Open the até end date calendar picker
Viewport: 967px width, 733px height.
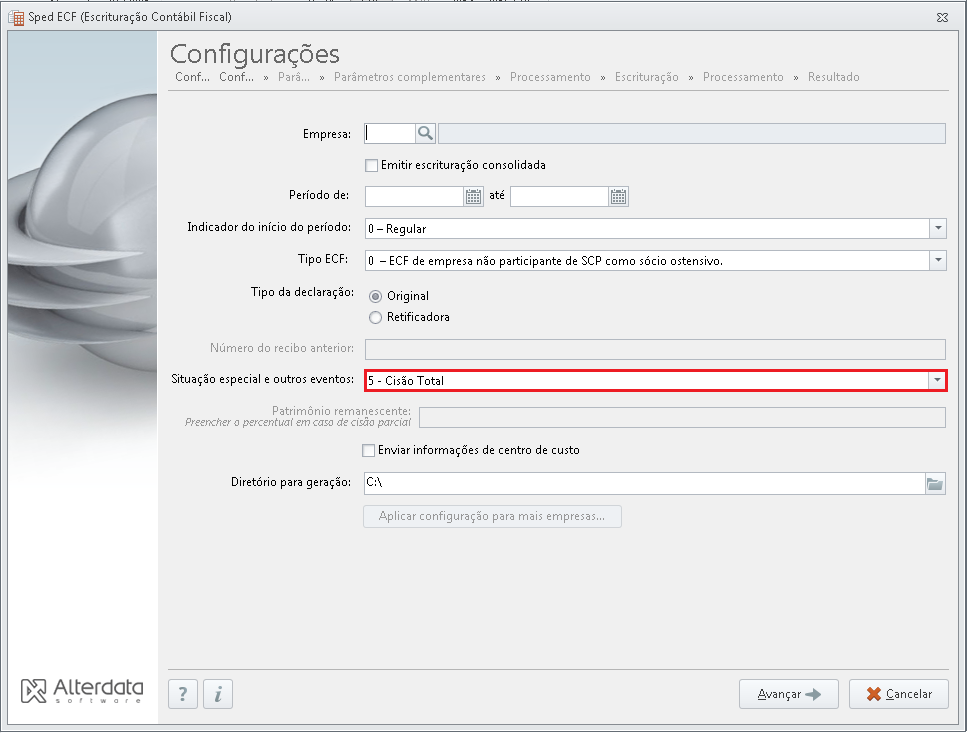tap(618, 197)
